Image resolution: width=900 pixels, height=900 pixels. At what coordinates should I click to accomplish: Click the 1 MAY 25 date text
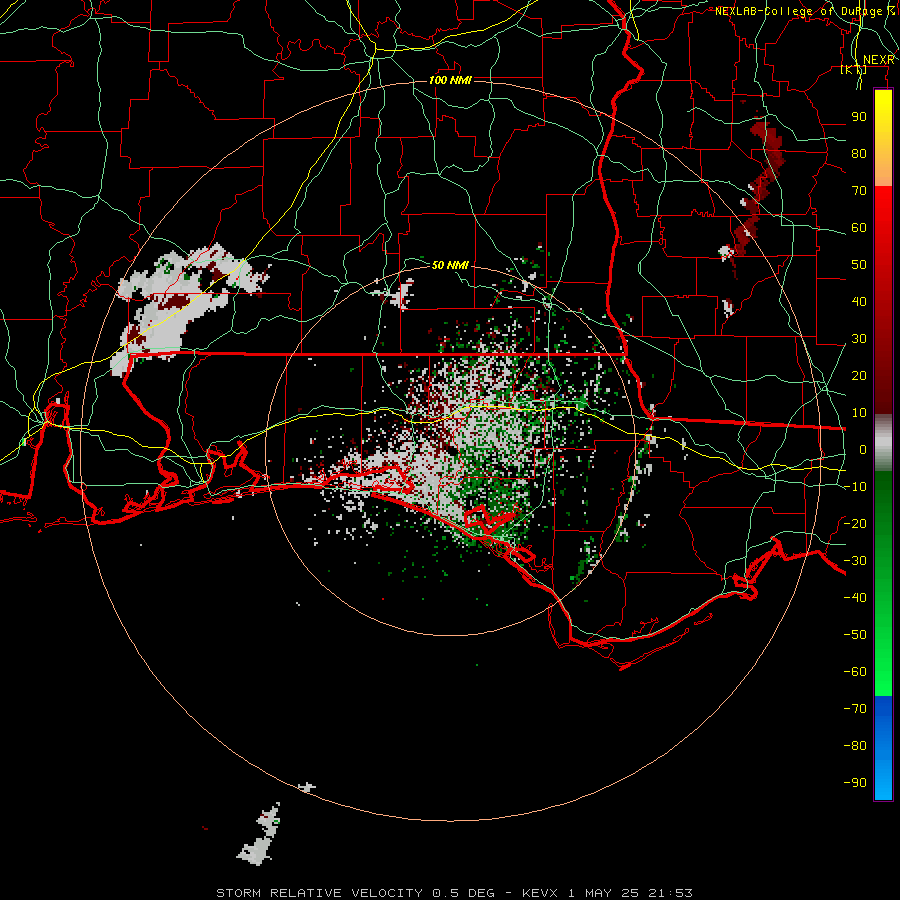[x=604, y=893]
